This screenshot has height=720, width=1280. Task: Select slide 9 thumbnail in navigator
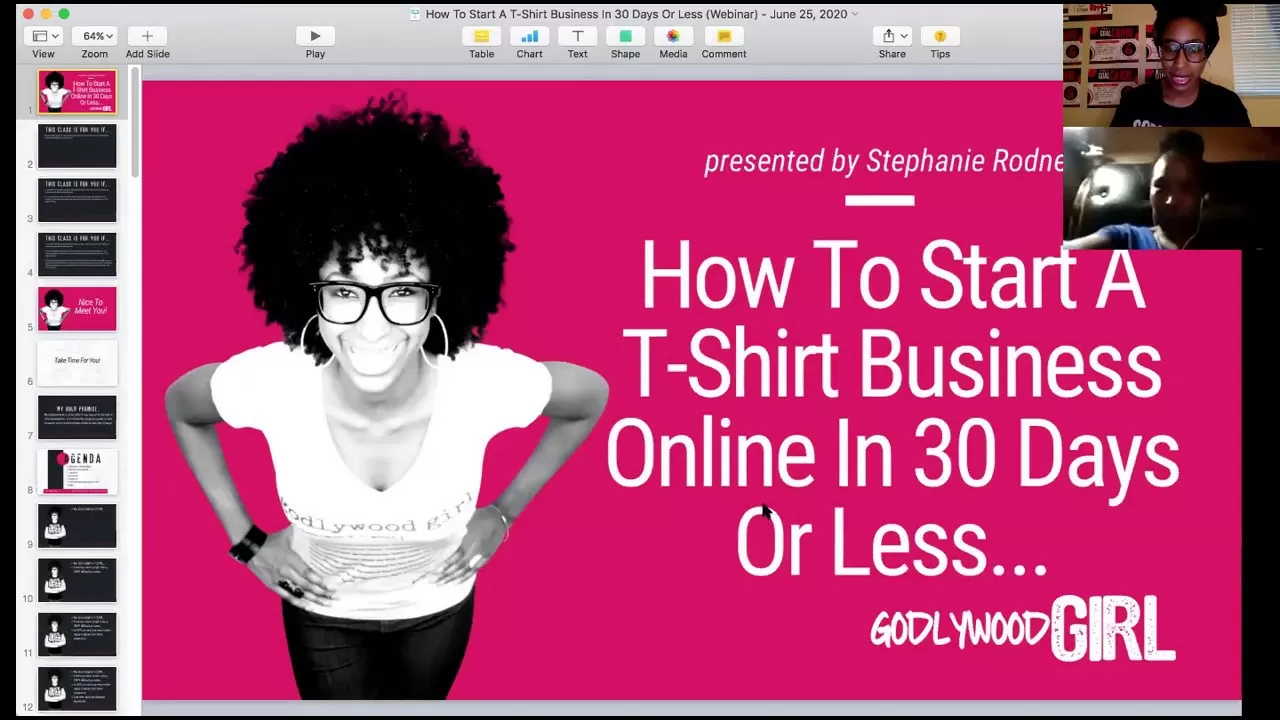[x=77, y=526]
